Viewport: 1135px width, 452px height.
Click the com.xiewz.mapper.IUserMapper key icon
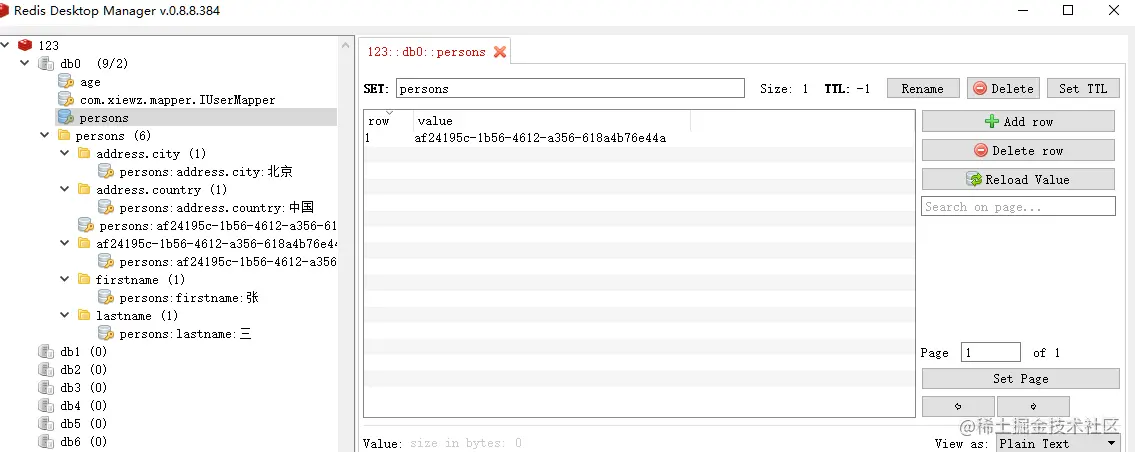coord(66,99)
